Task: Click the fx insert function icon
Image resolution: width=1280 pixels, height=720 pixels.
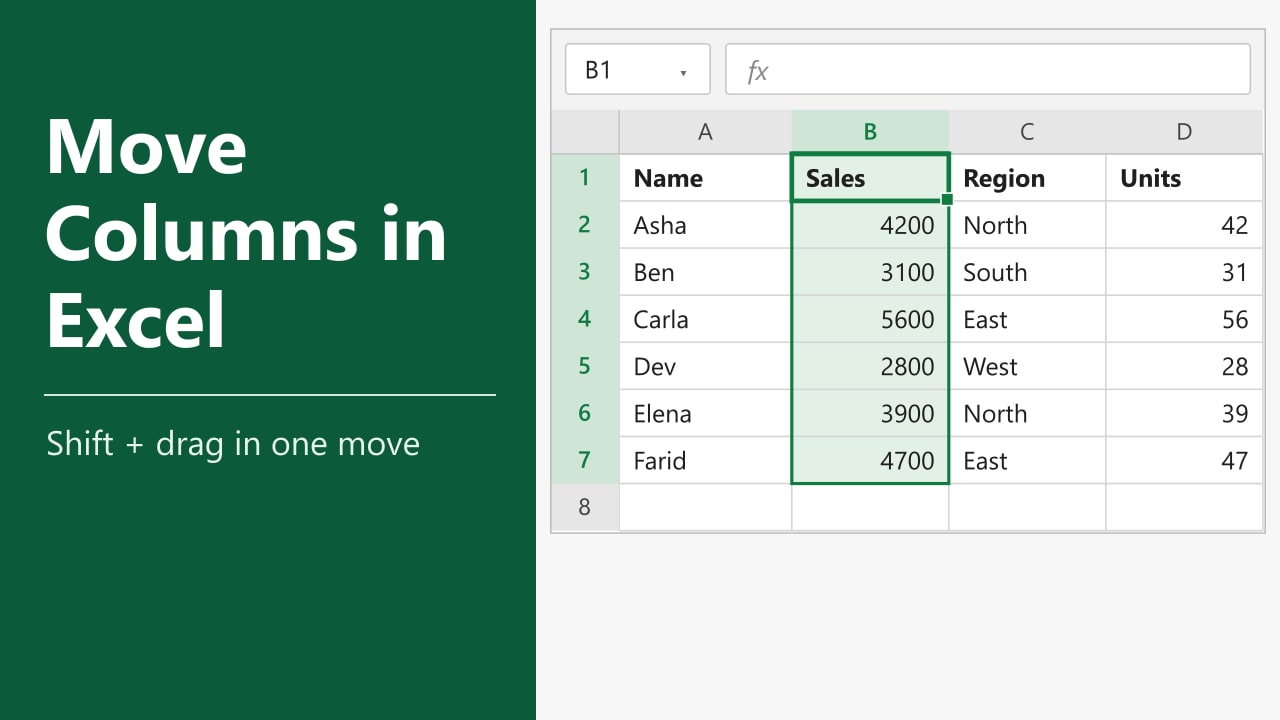Action: click(x=758, y=71)
